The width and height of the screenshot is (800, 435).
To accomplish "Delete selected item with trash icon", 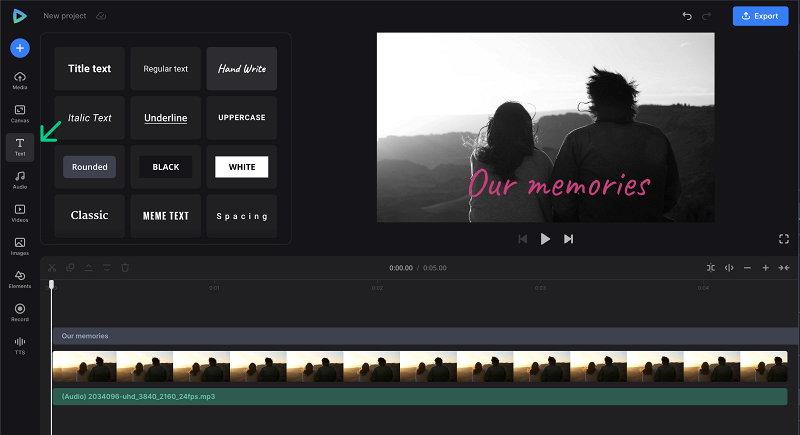I will click(125, 267).
